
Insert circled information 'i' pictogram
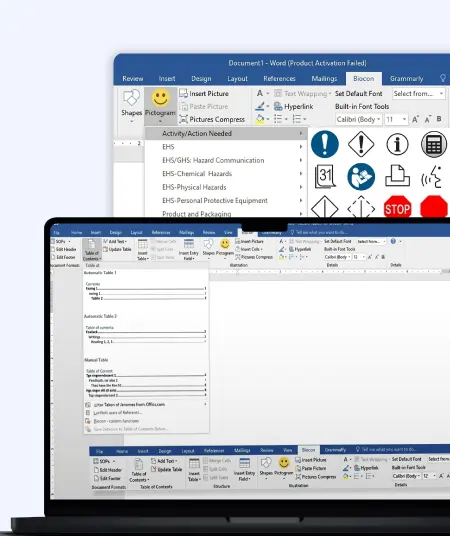[397, 144]
